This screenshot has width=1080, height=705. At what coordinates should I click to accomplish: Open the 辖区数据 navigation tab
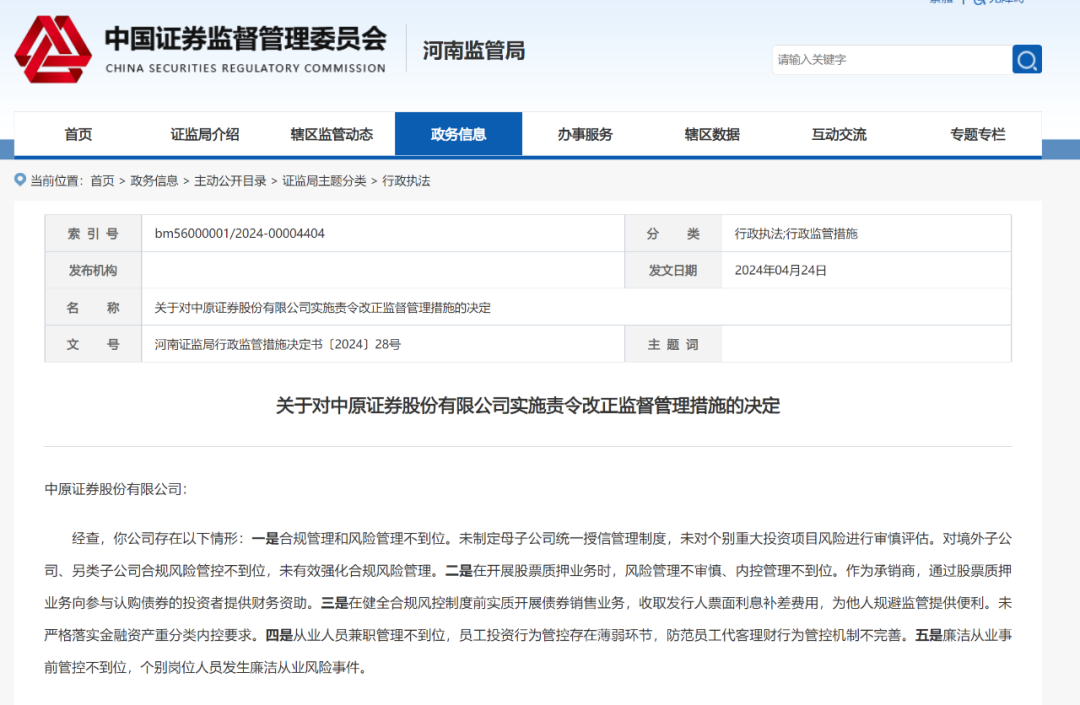pos(712,134)
